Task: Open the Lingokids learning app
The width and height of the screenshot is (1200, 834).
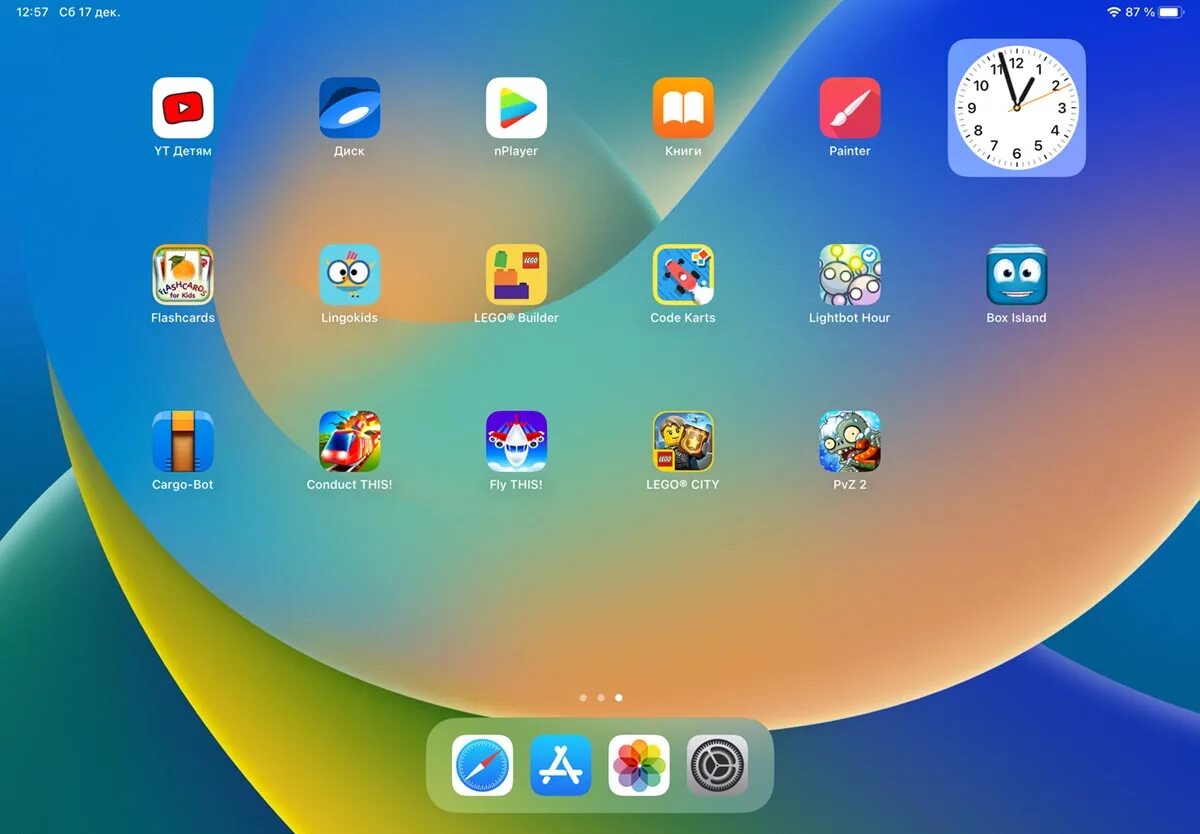Action: click(x=349, y=274)
